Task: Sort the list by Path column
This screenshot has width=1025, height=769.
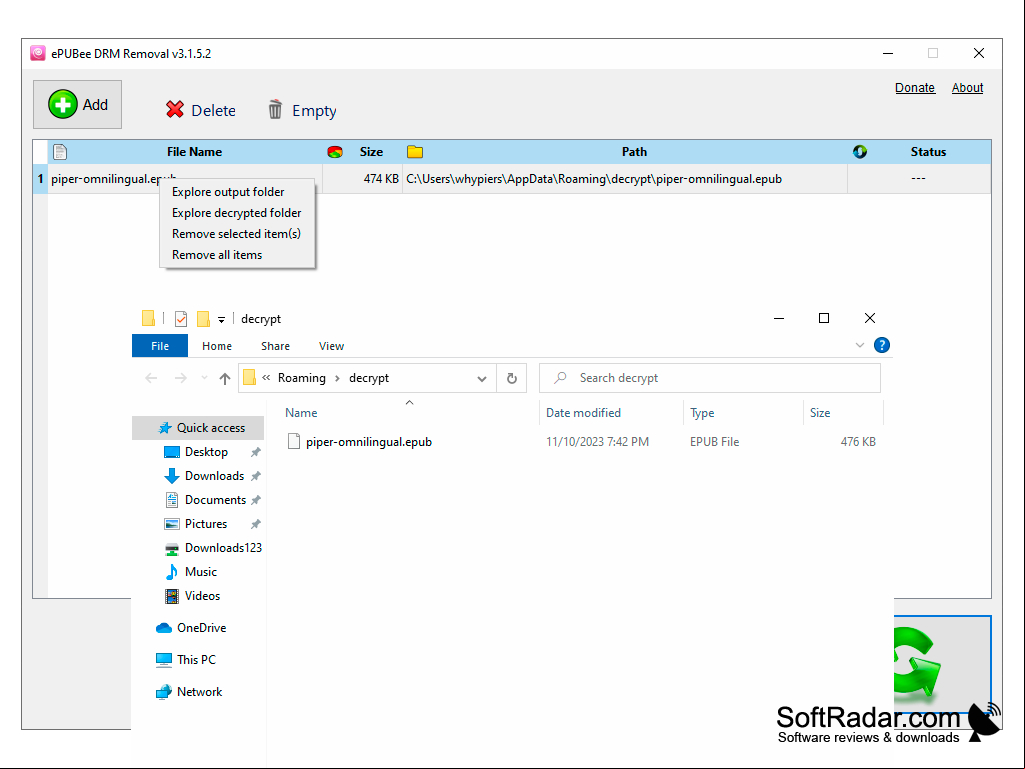Action: coord(634,152)
